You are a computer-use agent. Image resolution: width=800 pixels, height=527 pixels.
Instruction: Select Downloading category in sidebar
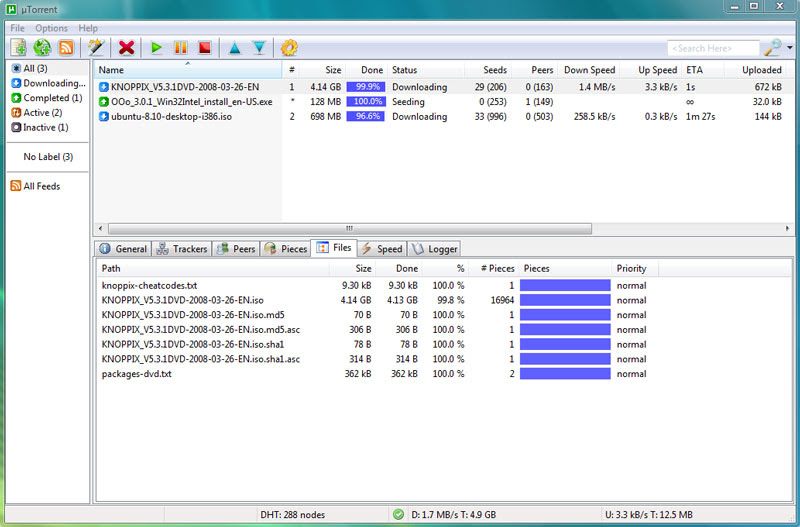pyautogui.click(x=48, y=83)
